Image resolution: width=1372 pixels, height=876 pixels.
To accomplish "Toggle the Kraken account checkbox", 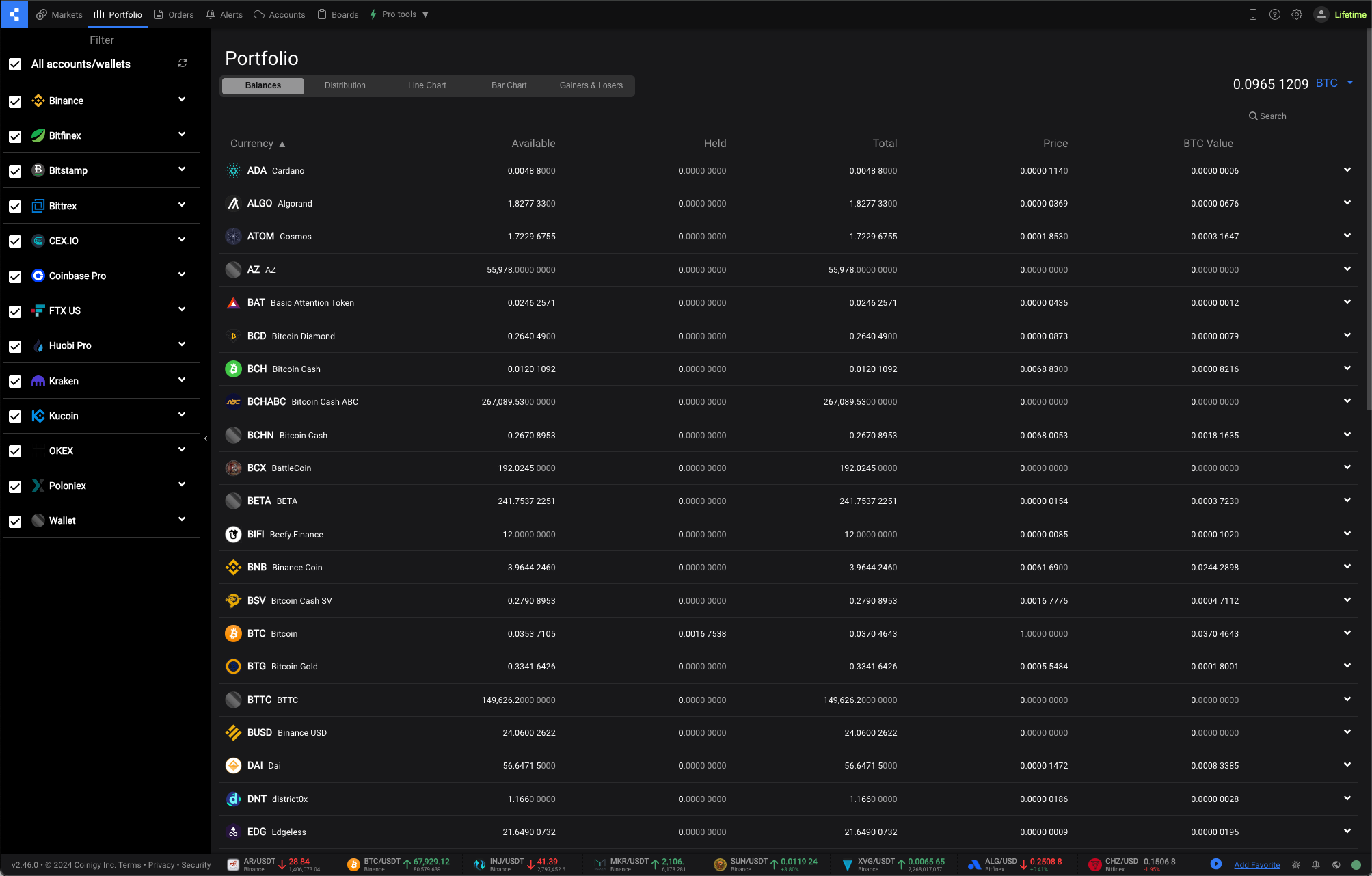I will coord(15,382).
